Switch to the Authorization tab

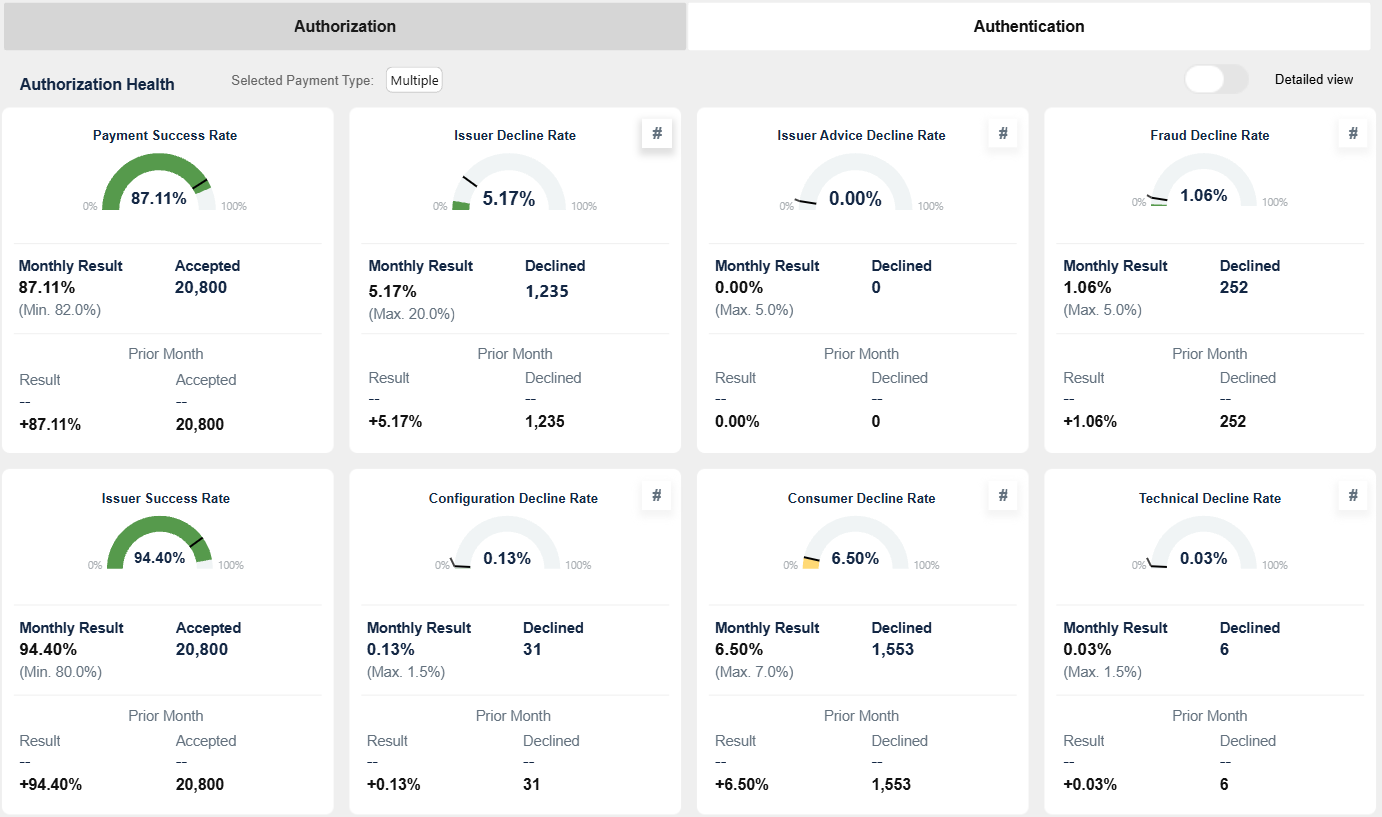[x=345, y=26]
